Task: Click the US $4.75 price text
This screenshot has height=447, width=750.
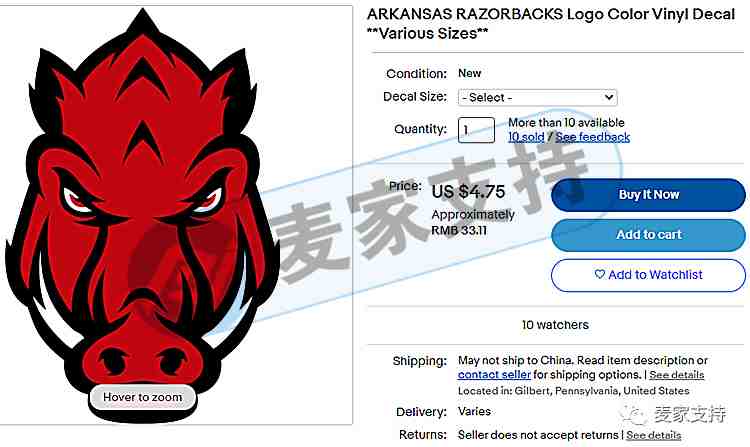Action: pos(468,192)
